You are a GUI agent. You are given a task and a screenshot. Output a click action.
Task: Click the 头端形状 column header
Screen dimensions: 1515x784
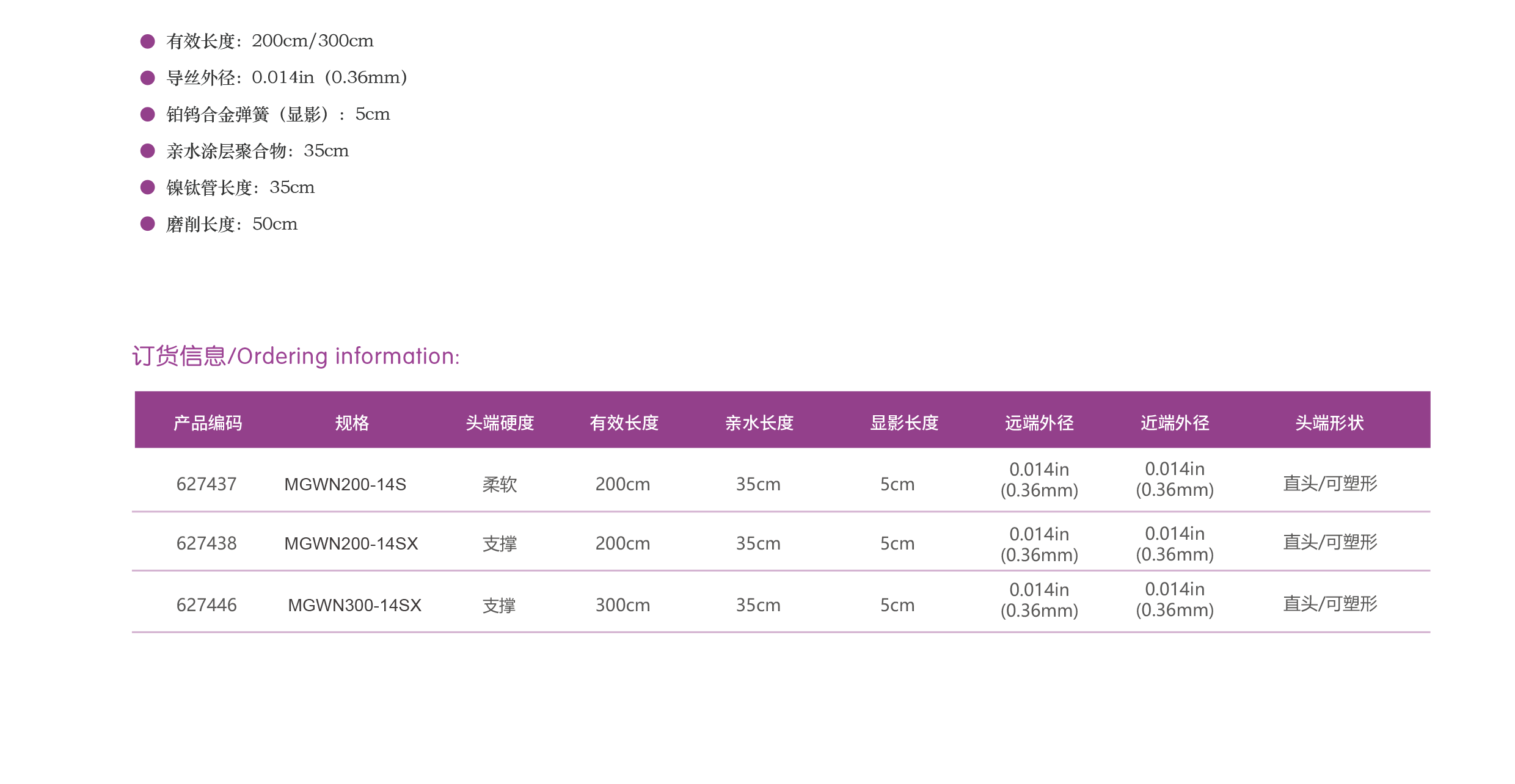tap(1329, 423)
